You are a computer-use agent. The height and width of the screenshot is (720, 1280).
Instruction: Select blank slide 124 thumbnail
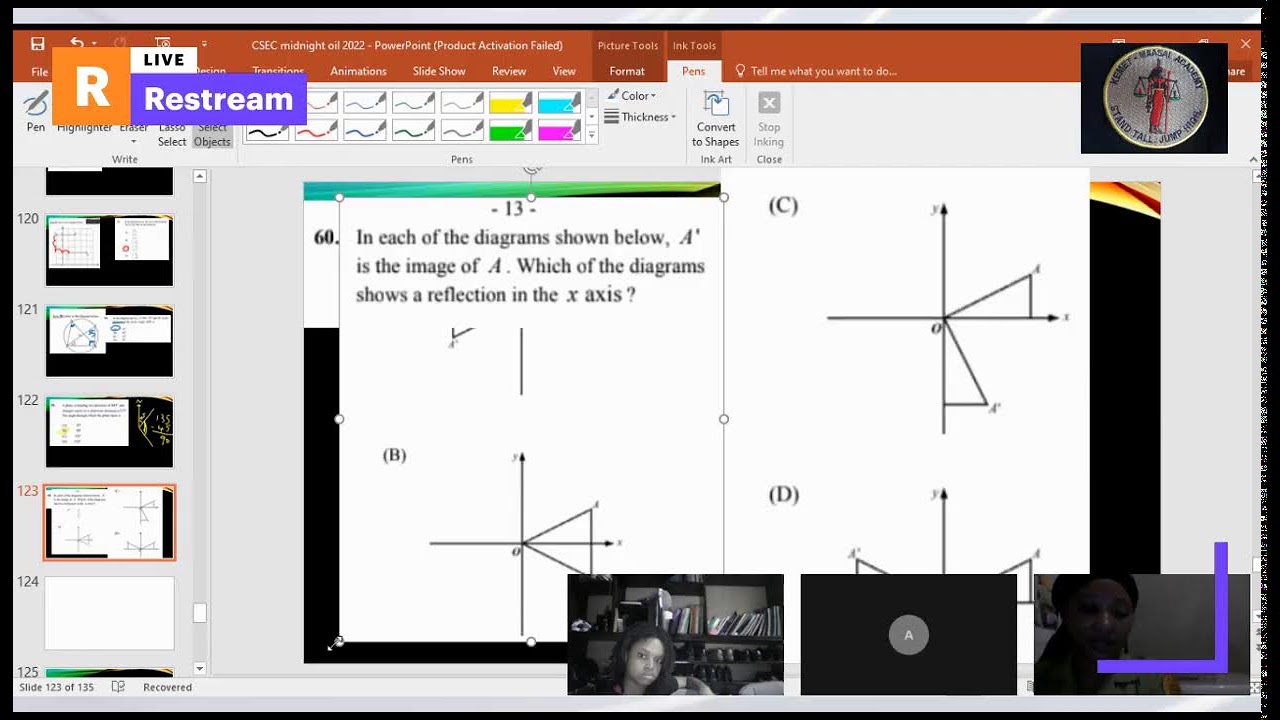click(109, 613)
